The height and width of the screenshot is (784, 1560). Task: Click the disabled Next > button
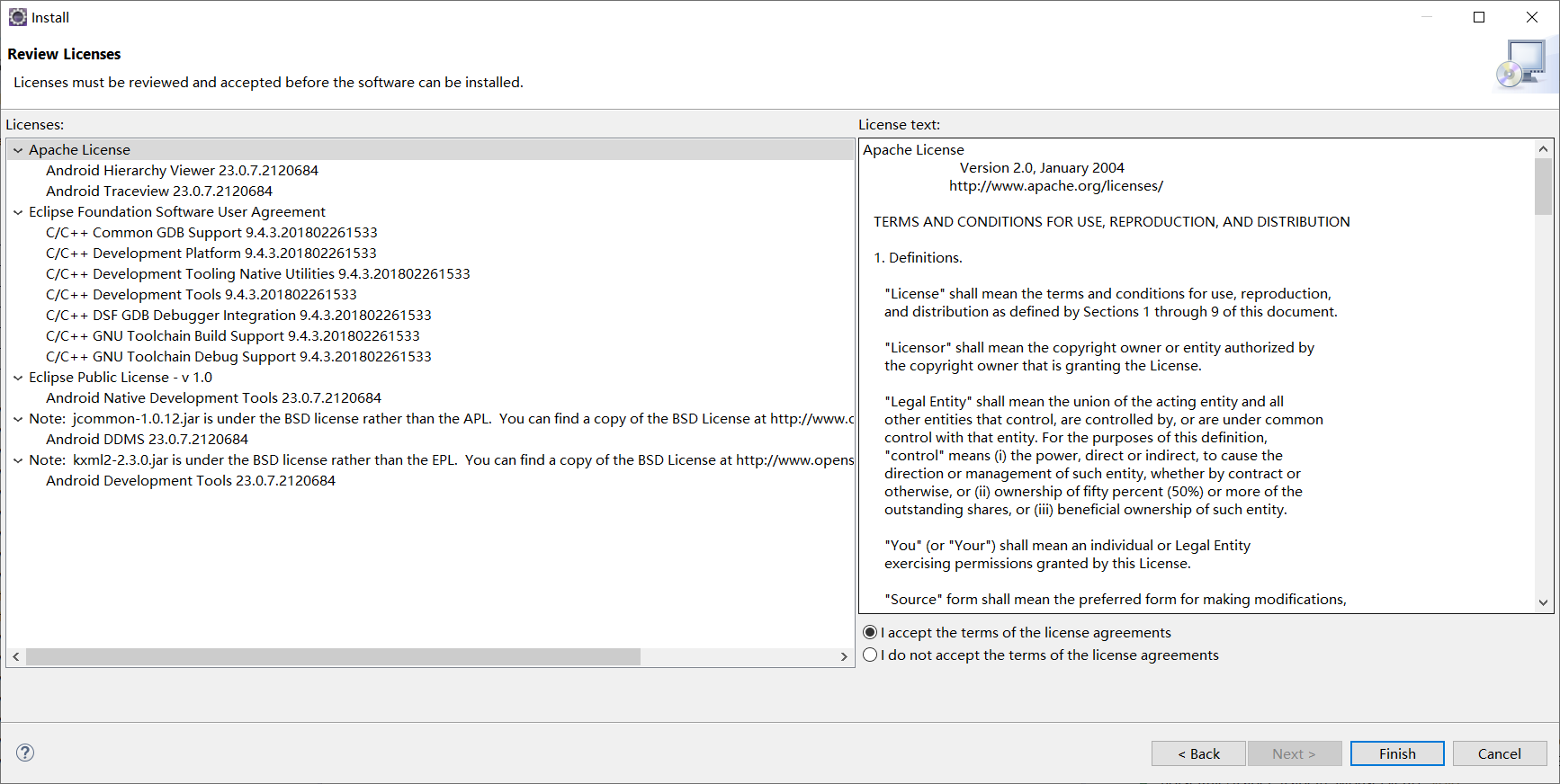[x=1295, y=753]
